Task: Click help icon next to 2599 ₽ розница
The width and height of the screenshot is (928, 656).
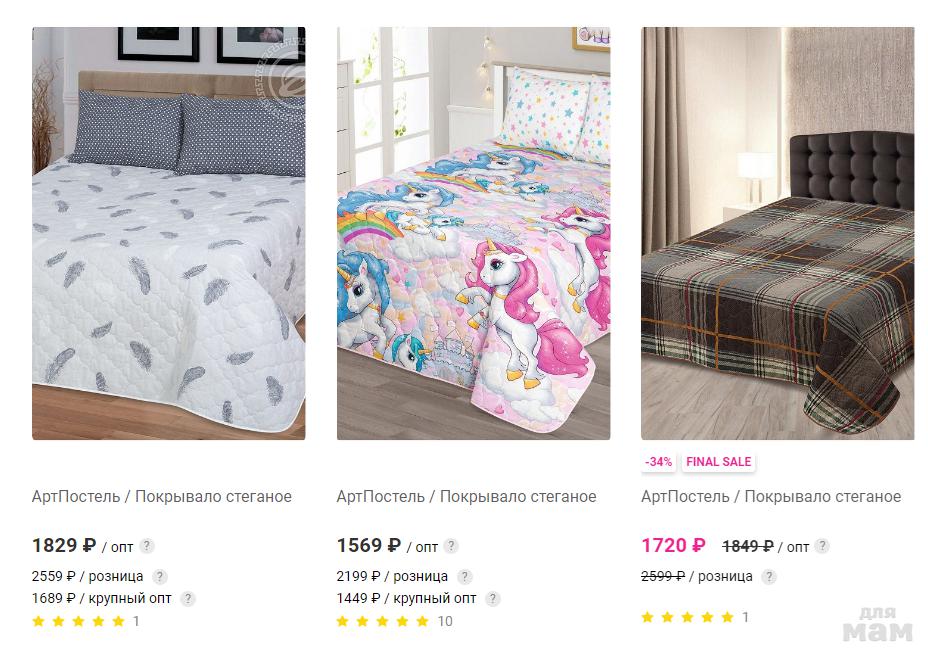Action: tap(769, 576)
